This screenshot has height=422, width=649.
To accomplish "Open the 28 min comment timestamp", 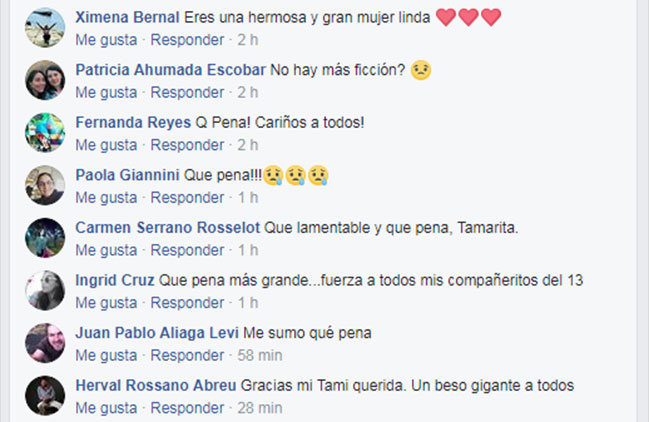I will click(x=260, y=408).
